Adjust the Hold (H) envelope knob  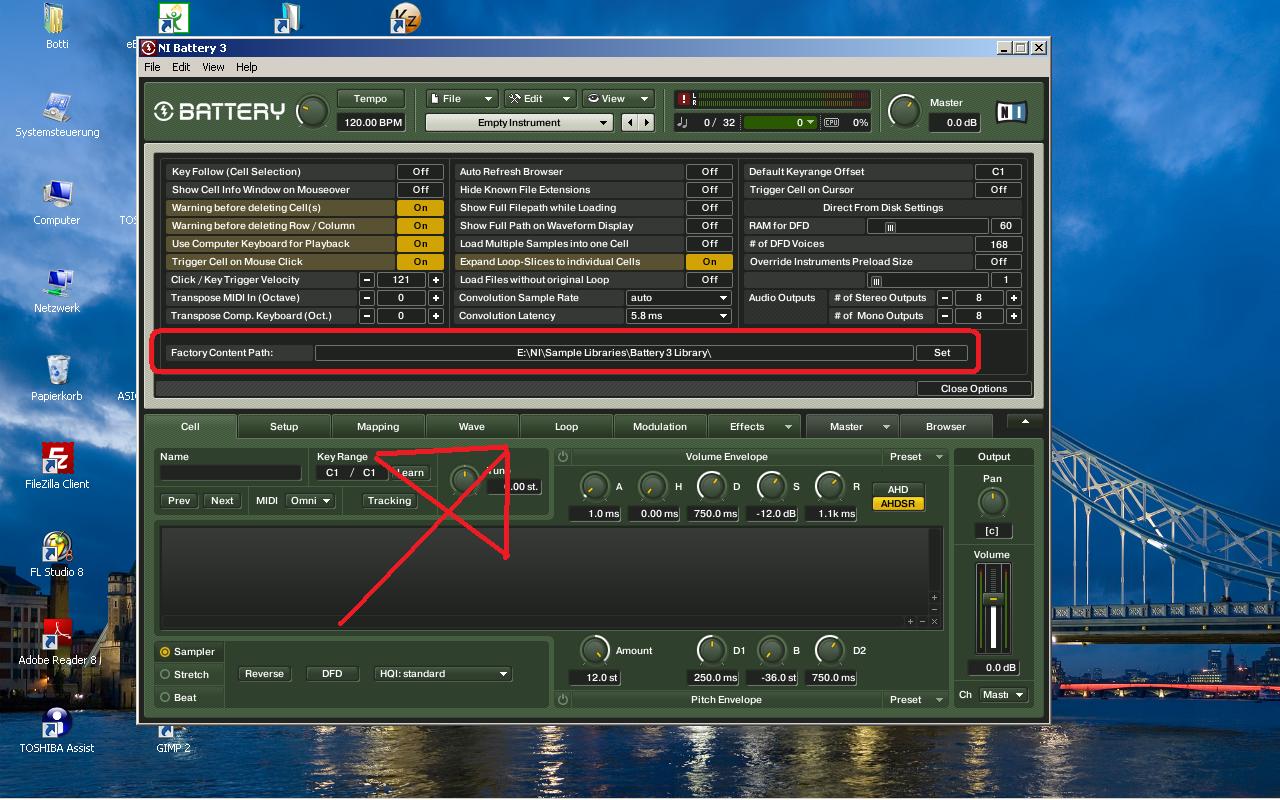652,487
